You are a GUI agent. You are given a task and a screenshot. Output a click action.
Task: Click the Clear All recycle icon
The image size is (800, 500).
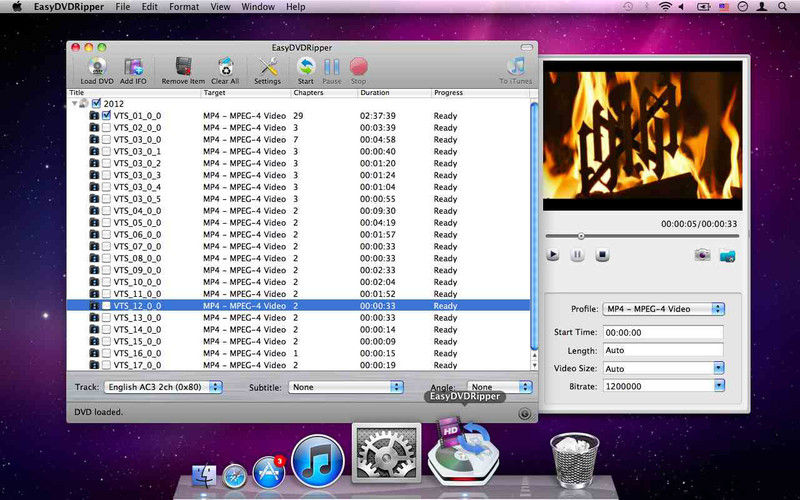click(225, 67)
